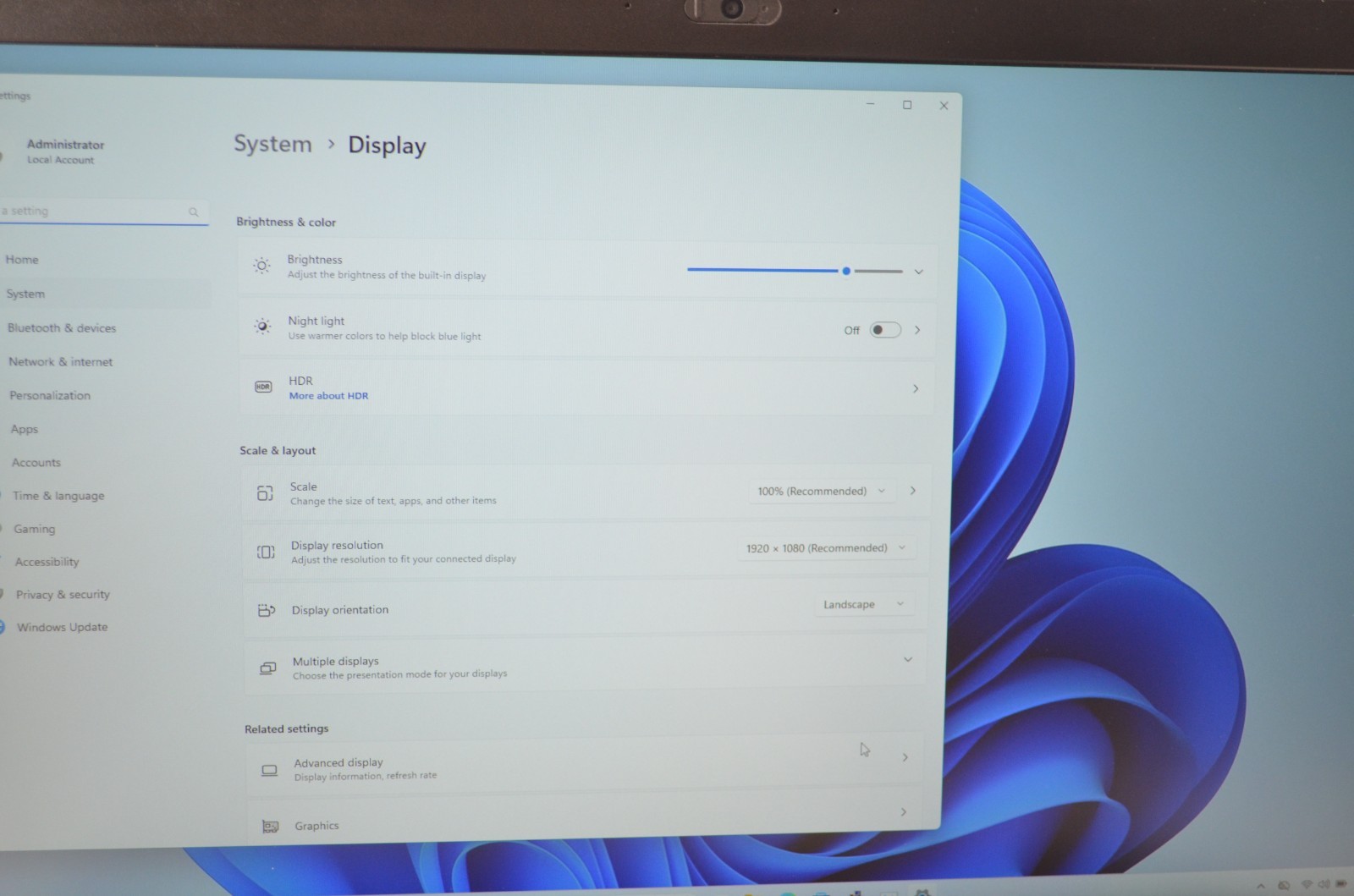This screenshot has width=1354, height=896.
Task: Open the Apps section
Action: (25, 429)
